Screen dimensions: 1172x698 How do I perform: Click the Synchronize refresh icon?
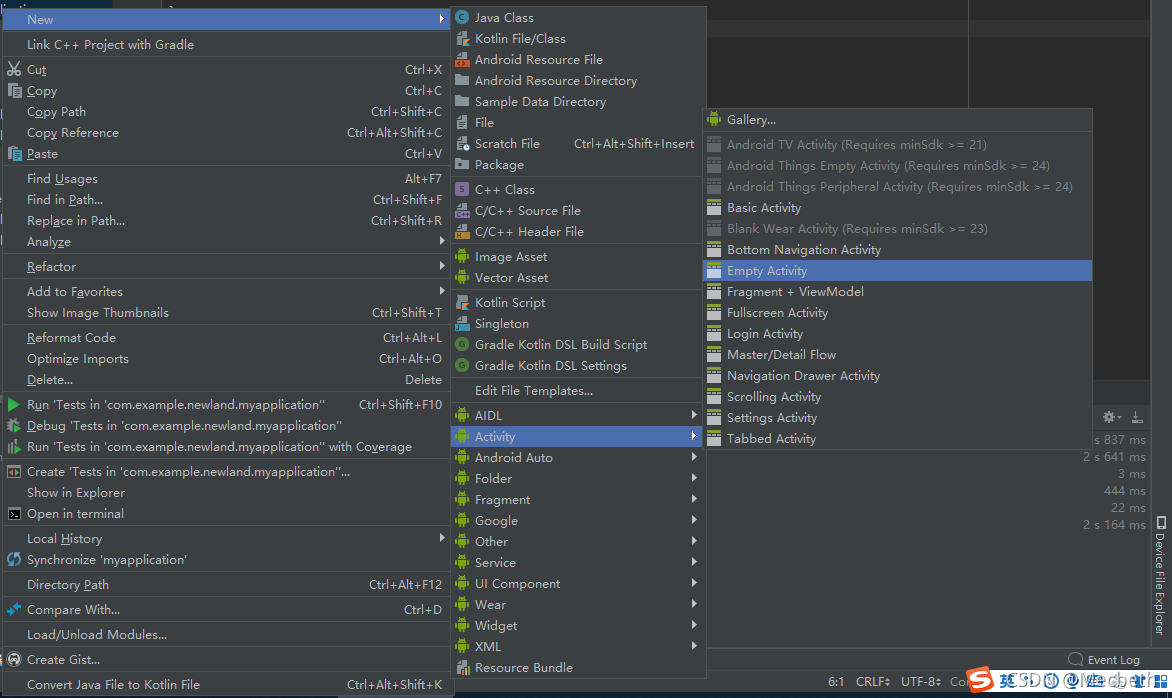[13, 559]
